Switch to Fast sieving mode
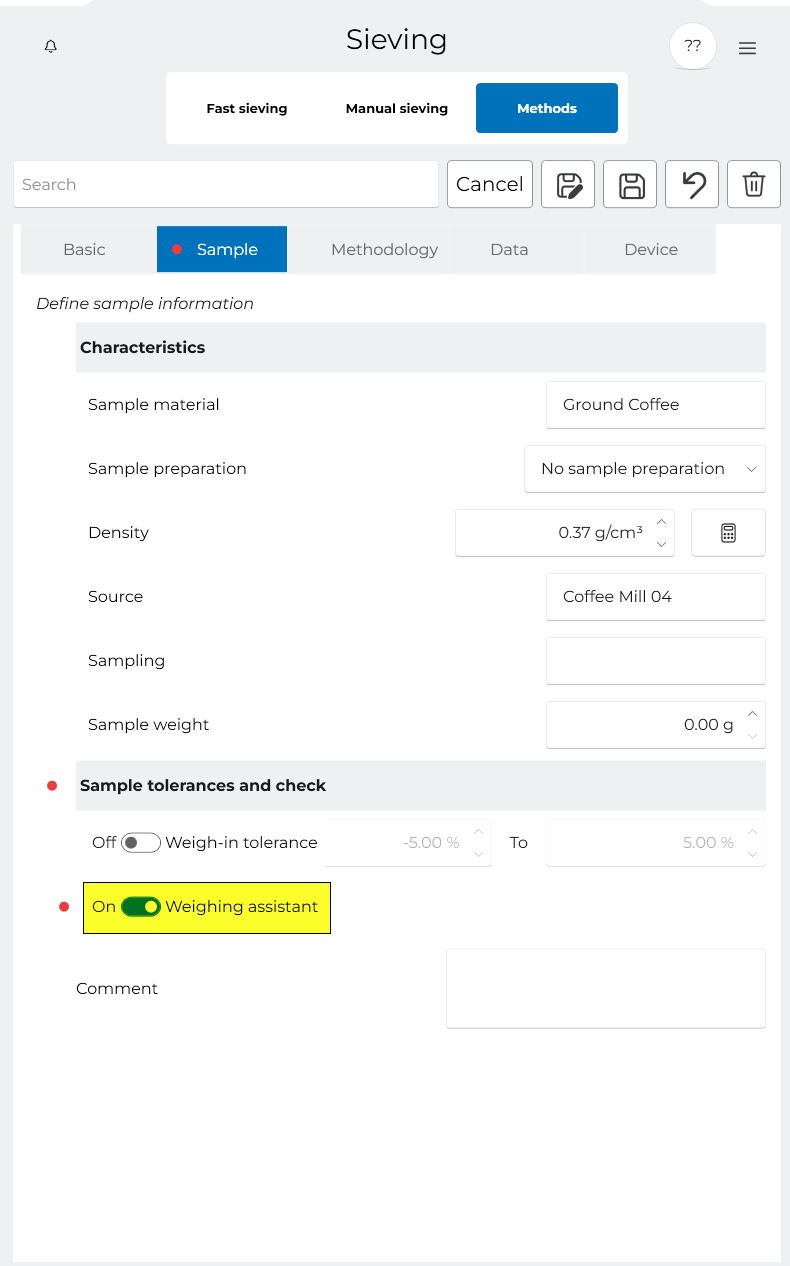Viewport: 790px width, 1266px height. point(247,108)
